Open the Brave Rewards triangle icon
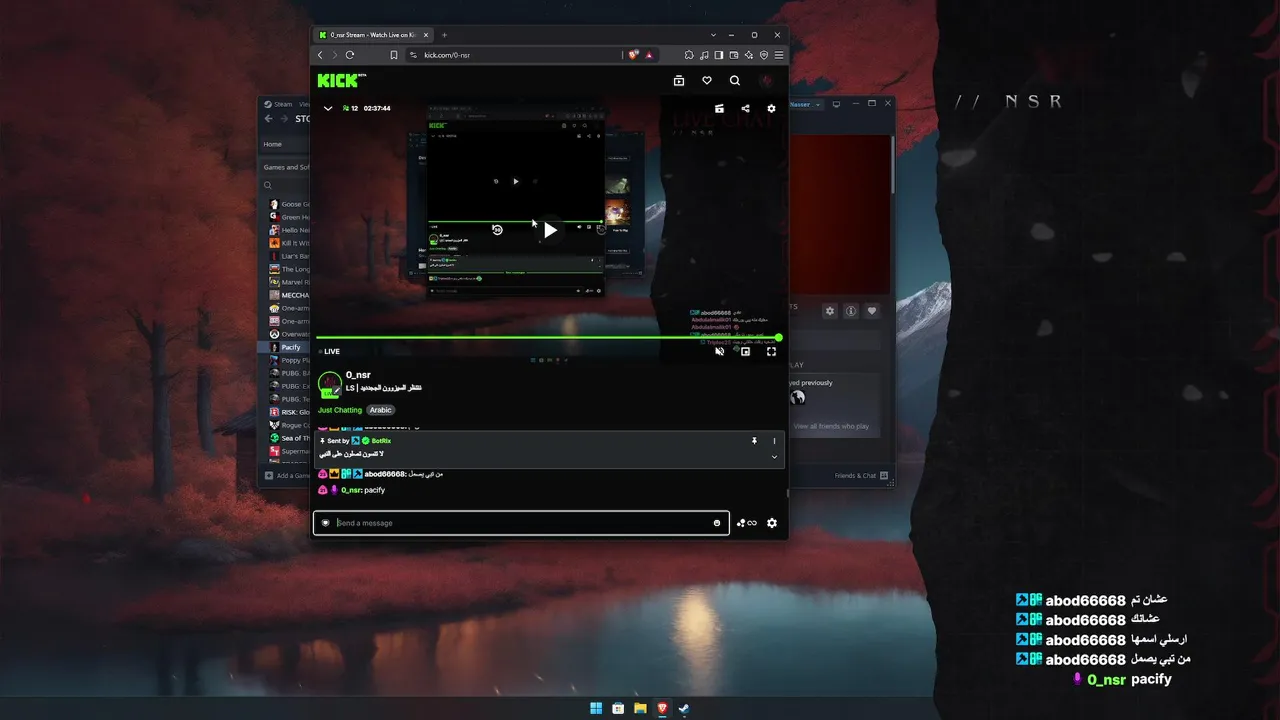The image size is (1280, 720). (x=649, y=55)
